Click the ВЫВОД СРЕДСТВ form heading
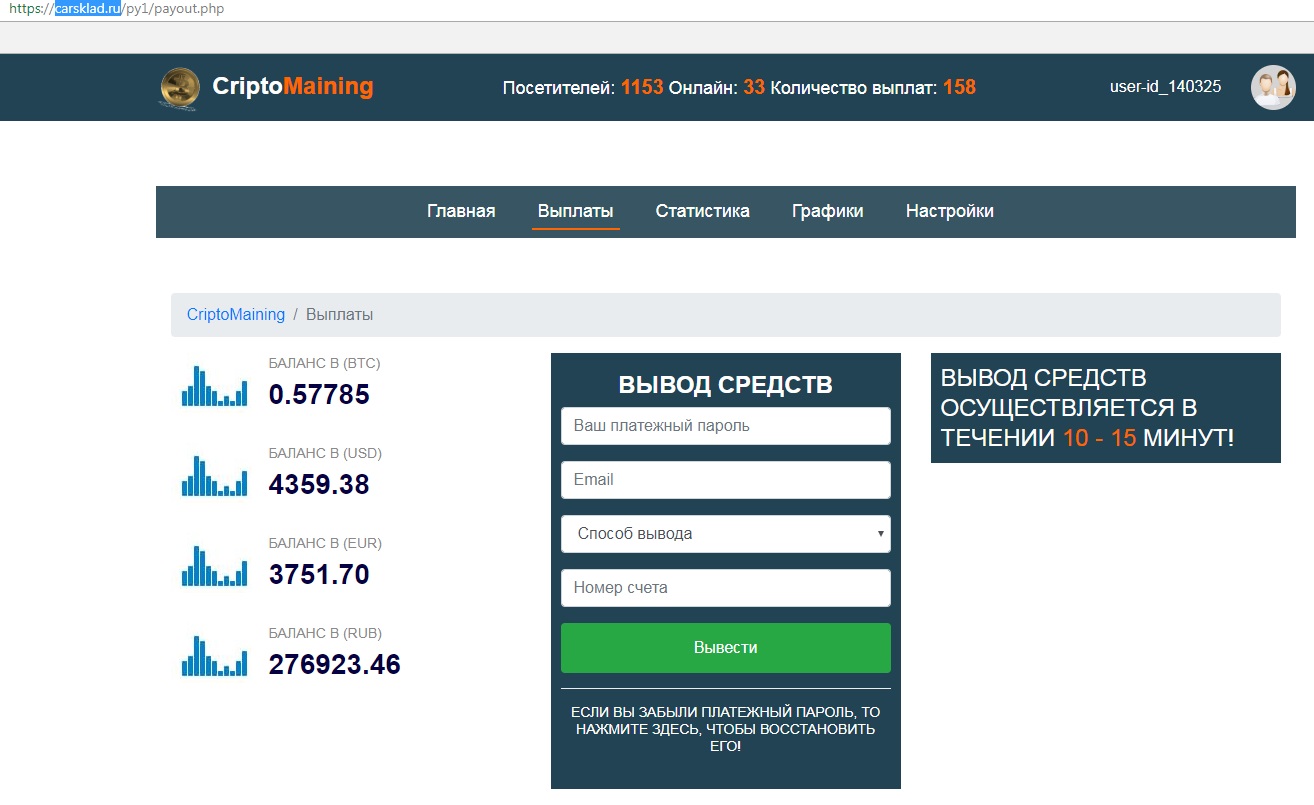1314x805 pixels. pyautogui.click(x=726, y=385)
